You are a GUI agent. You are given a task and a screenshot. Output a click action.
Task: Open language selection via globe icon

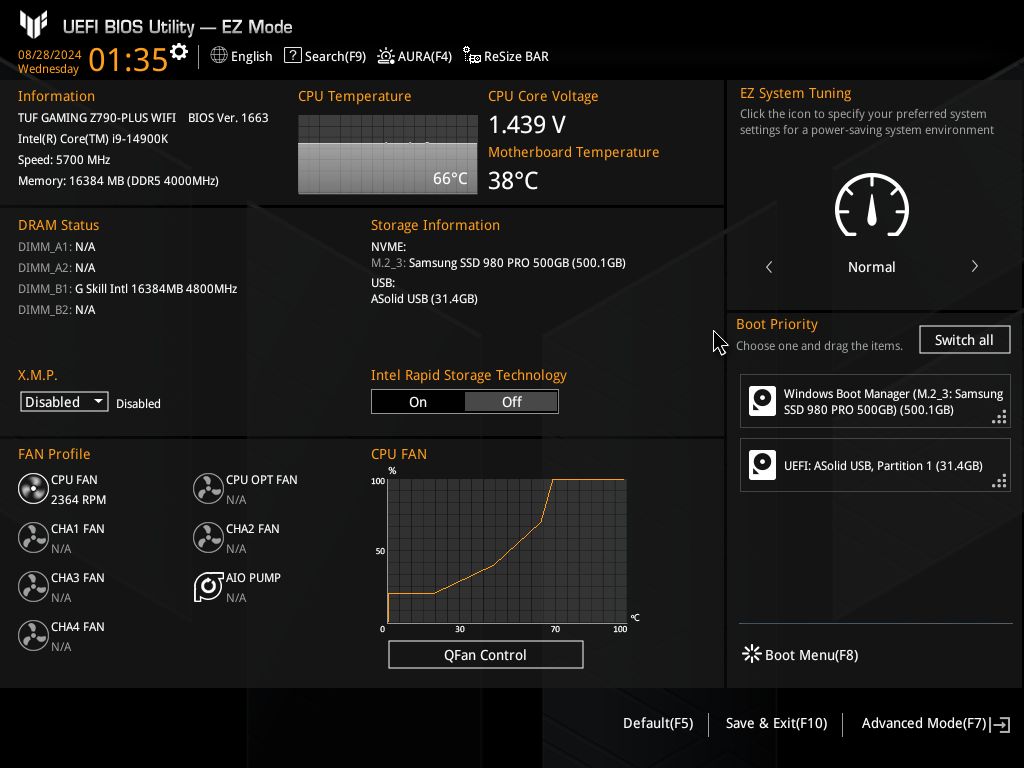click(219, 56)
